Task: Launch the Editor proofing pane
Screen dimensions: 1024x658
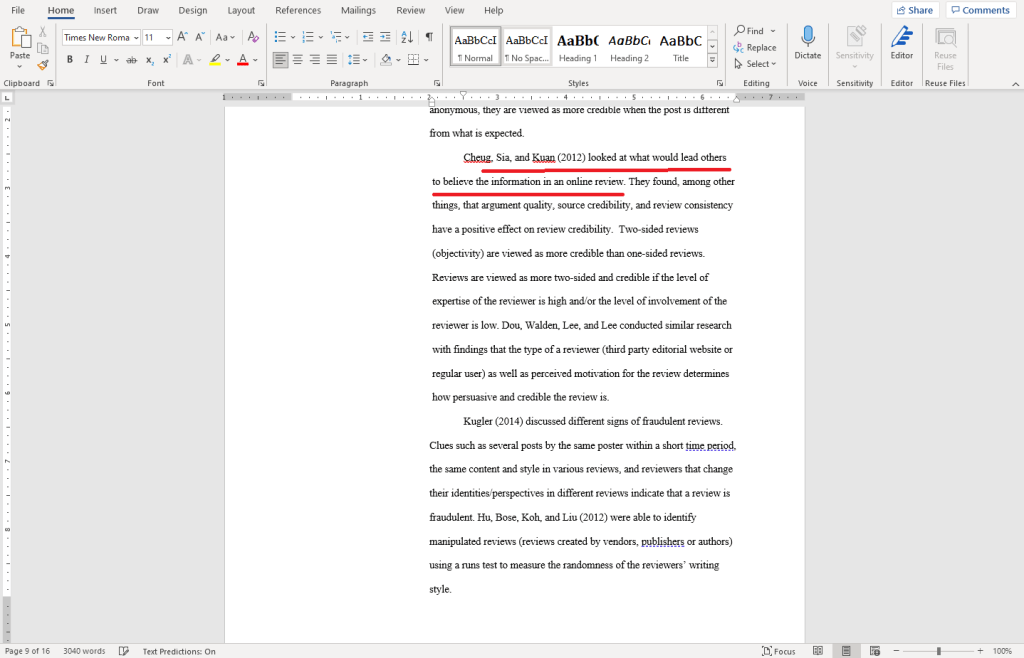Action: tap(901, 44)
